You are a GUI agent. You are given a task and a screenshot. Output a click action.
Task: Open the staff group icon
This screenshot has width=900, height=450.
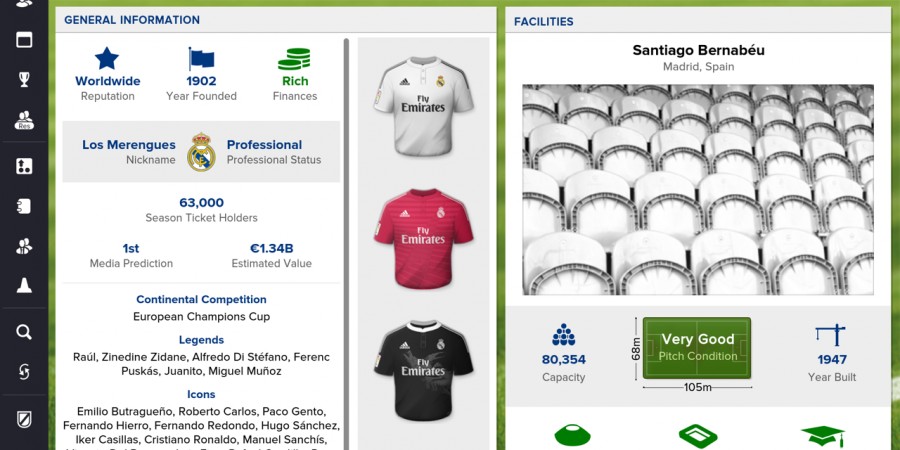point(24,246)
